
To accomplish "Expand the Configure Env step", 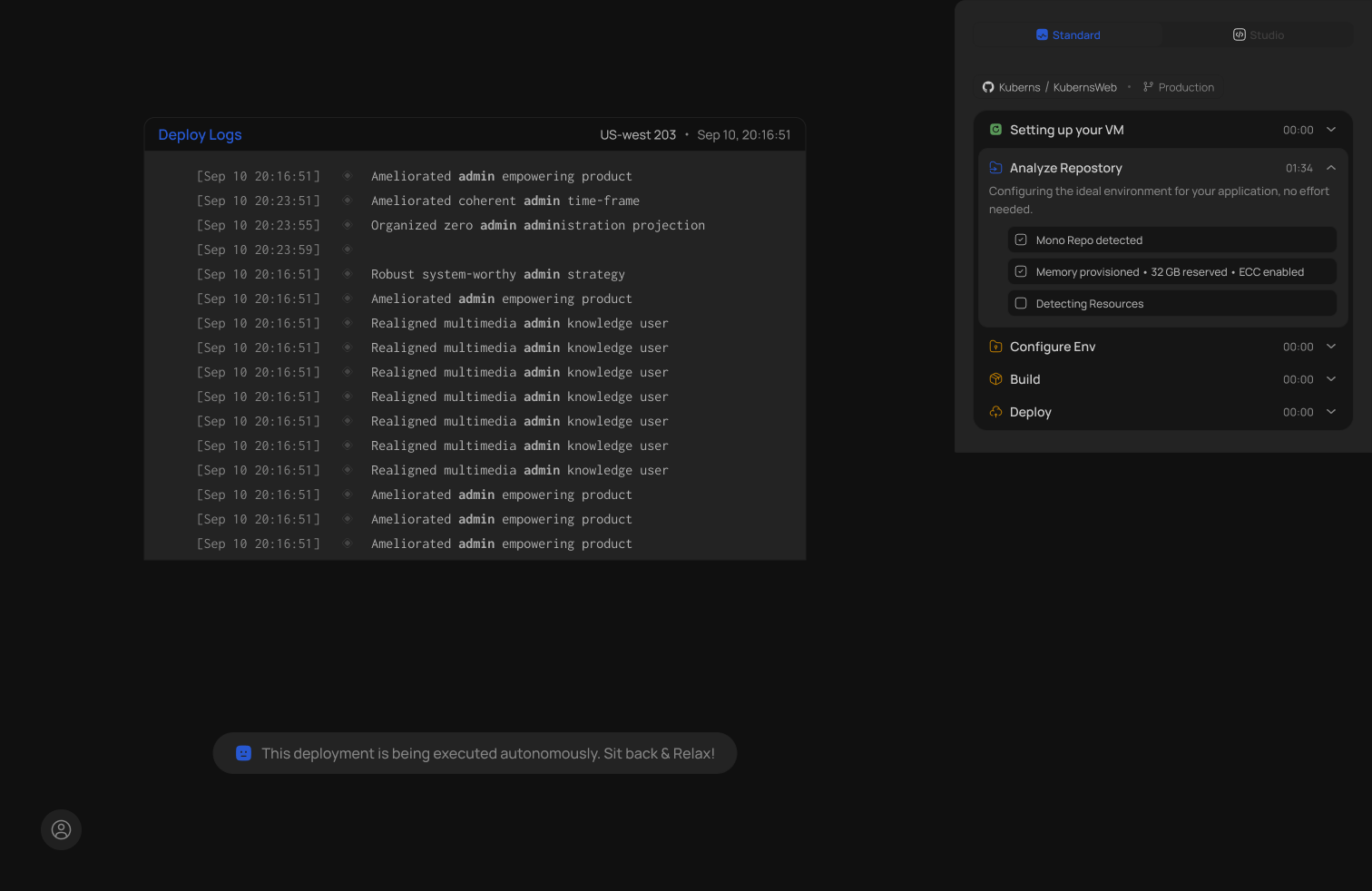I will (1331, 347).
